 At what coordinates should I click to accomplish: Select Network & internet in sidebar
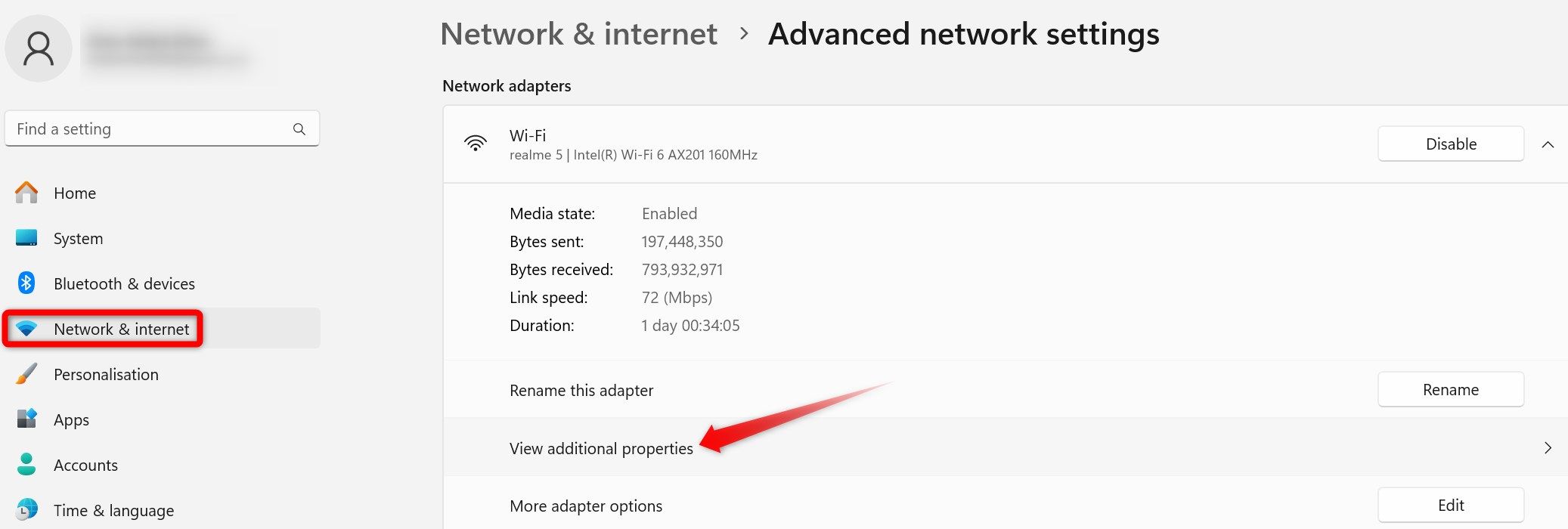pos(121,329)
